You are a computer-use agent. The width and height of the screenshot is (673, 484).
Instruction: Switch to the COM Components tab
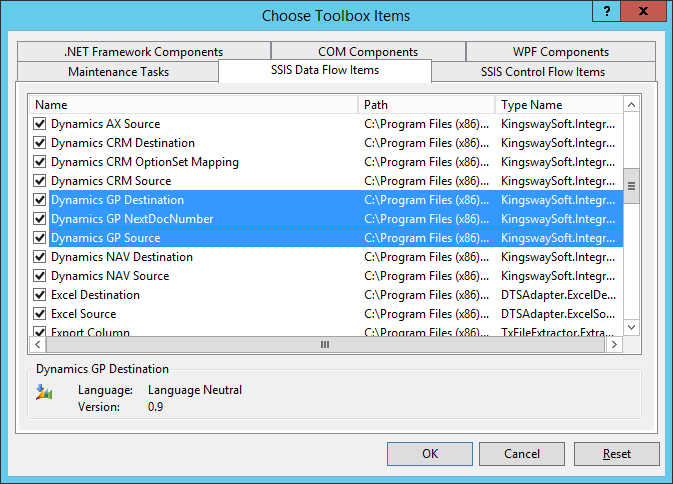point(368,51)
